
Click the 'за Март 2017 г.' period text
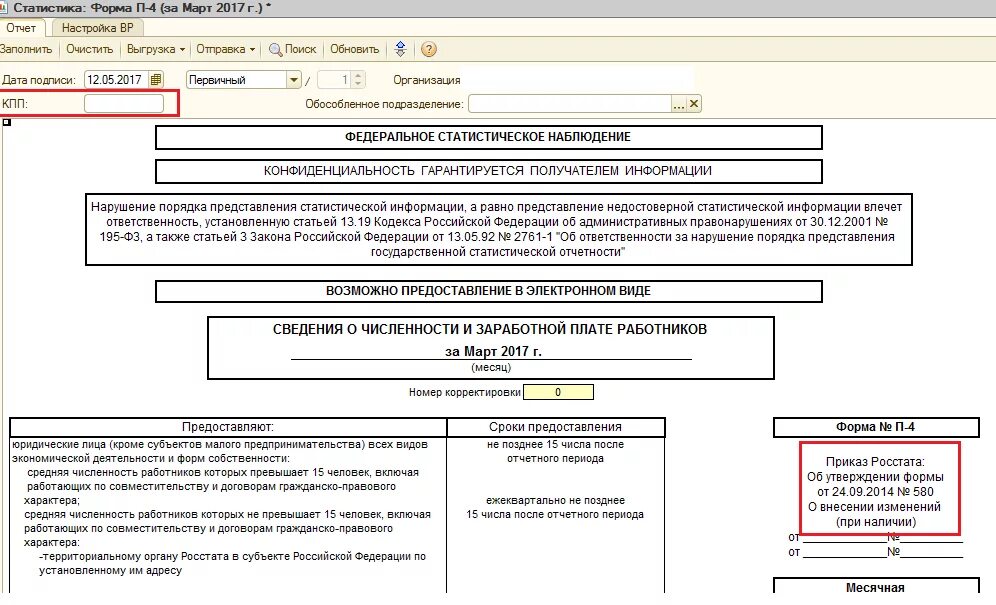coord(493,351)
